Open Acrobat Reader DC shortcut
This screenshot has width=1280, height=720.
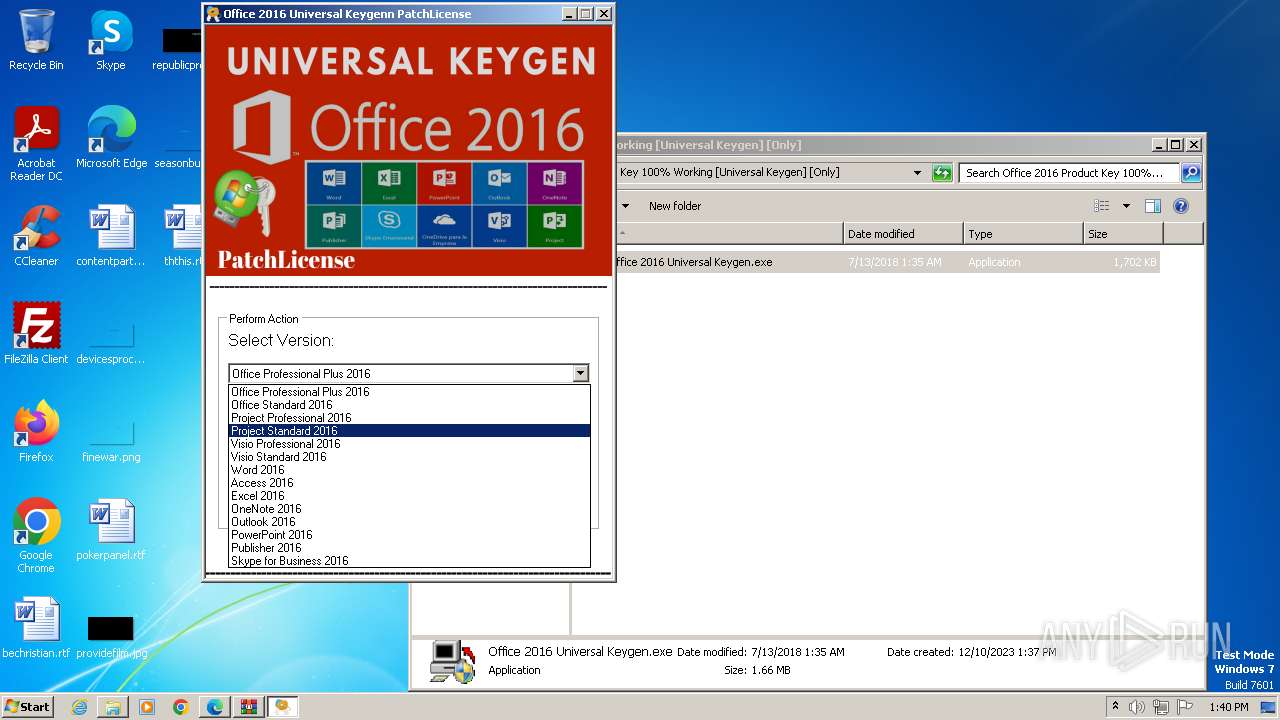[x=36, y=144]
